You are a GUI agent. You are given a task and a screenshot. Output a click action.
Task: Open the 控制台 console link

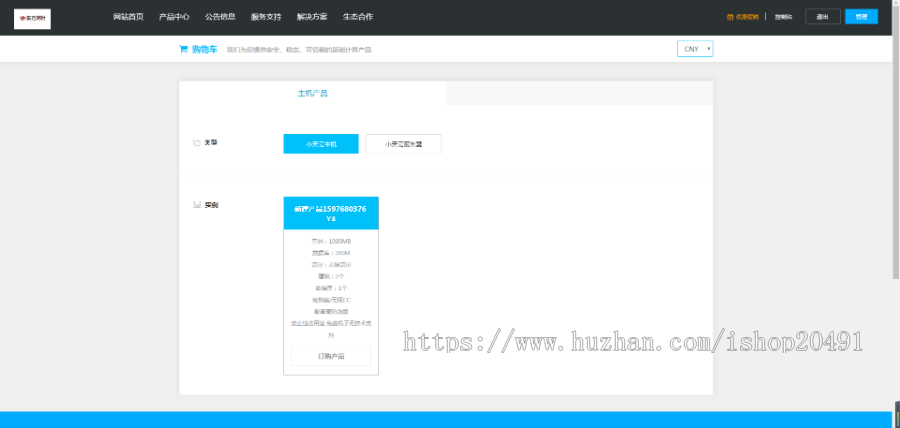[x=783, y=17]
